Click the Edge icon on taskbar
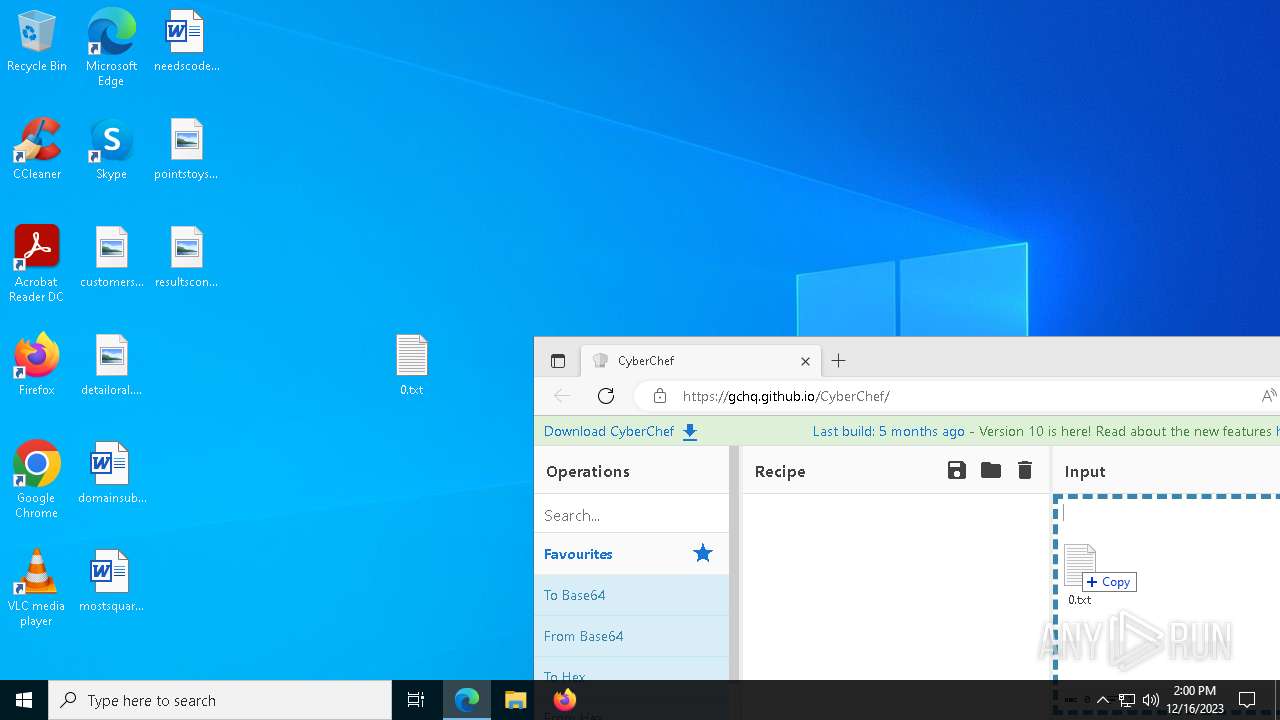Viewport: 1280px width, 720px height. tap(467, 700)
